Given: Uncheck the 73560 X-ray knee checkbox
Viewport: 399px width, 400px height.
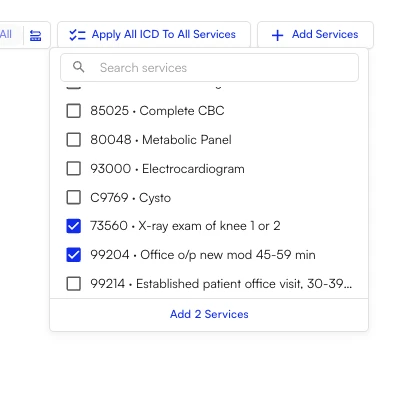Looking at the screenshot, I should pyautogui.click(x=74, y=226).
